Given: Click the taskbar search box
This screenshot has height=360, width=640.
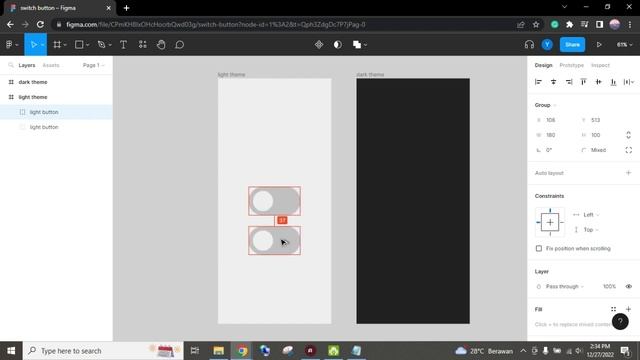Looking at the screenshot, I should 103,351.
